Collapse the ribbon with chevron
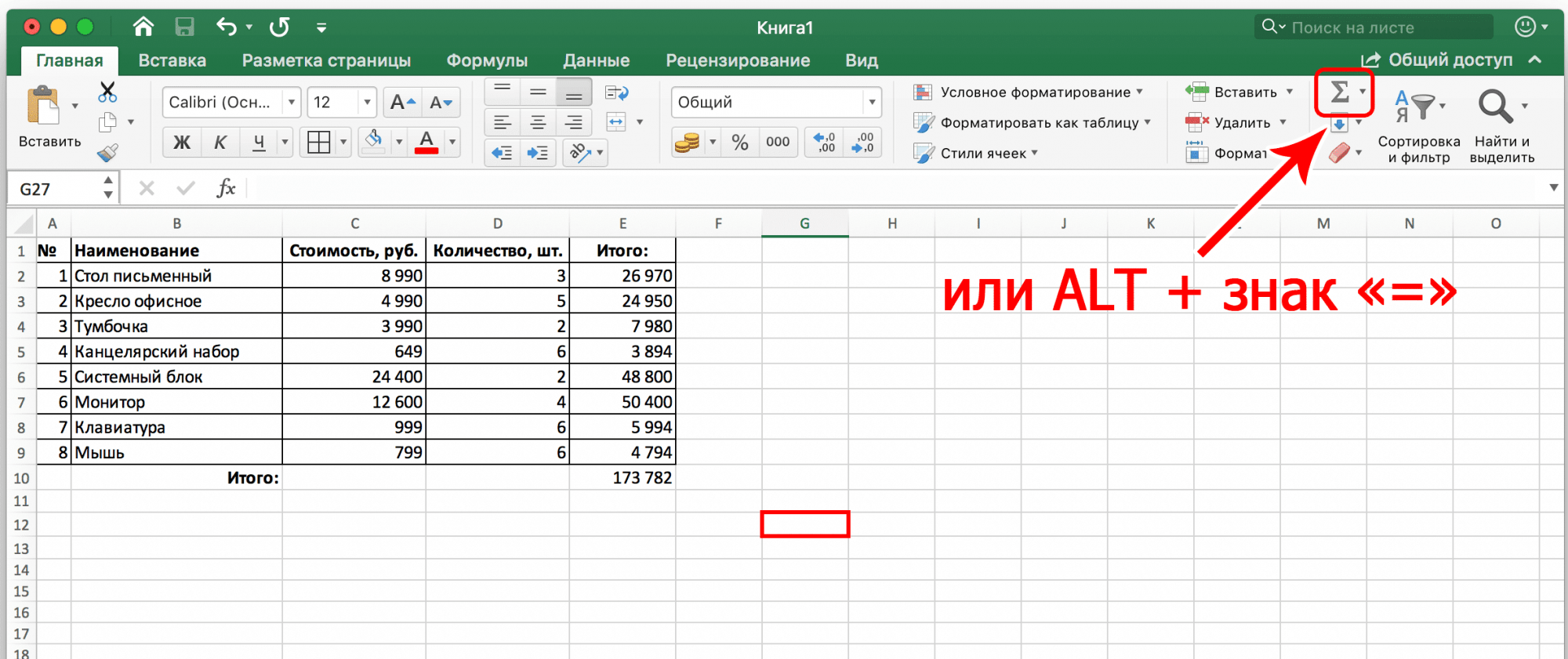 click(x=1535, y=60)
